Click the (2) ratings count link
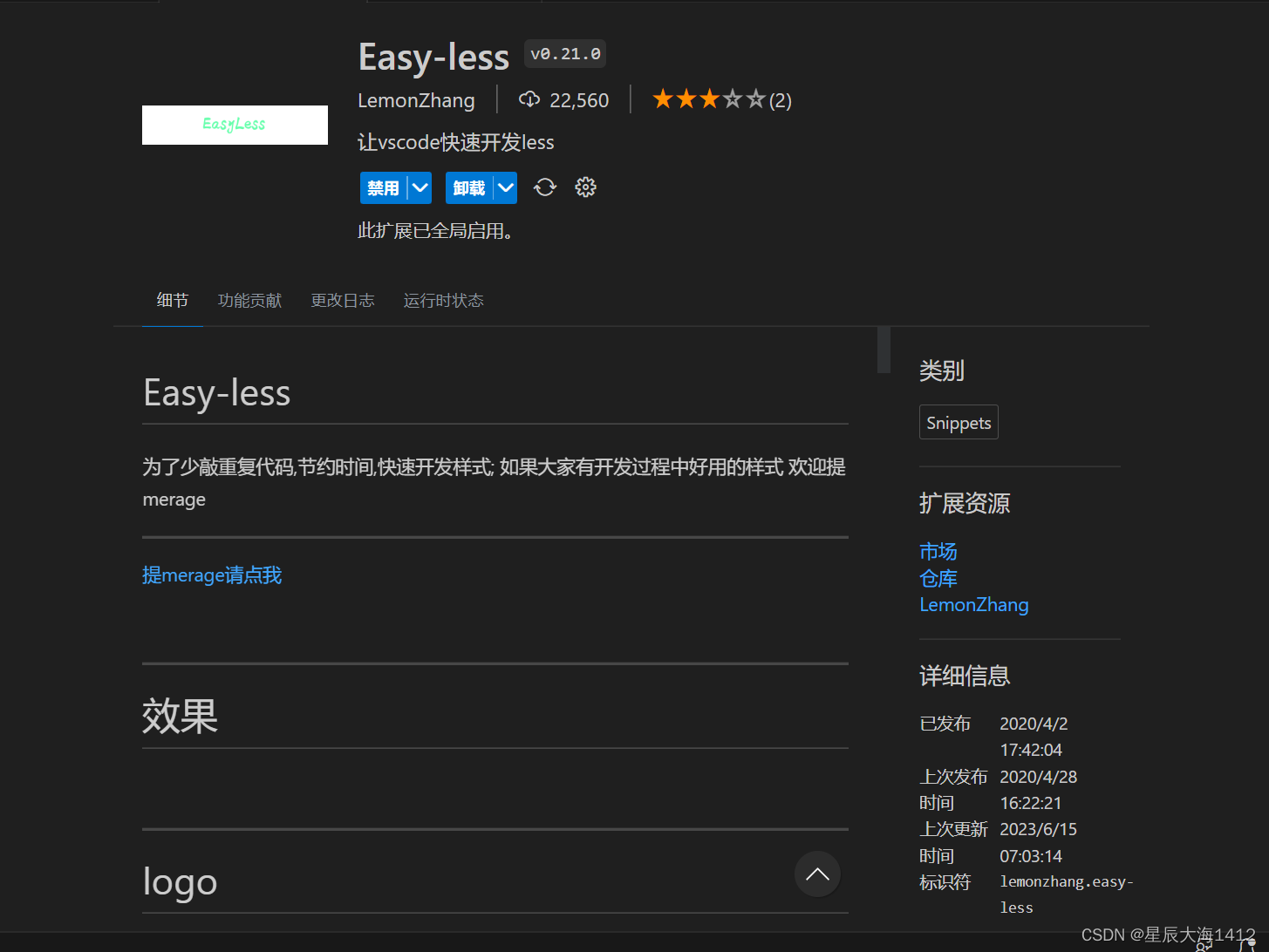The height and width of the screenshot is (952, 1269). pyautogui.click(x=781, y=100)
